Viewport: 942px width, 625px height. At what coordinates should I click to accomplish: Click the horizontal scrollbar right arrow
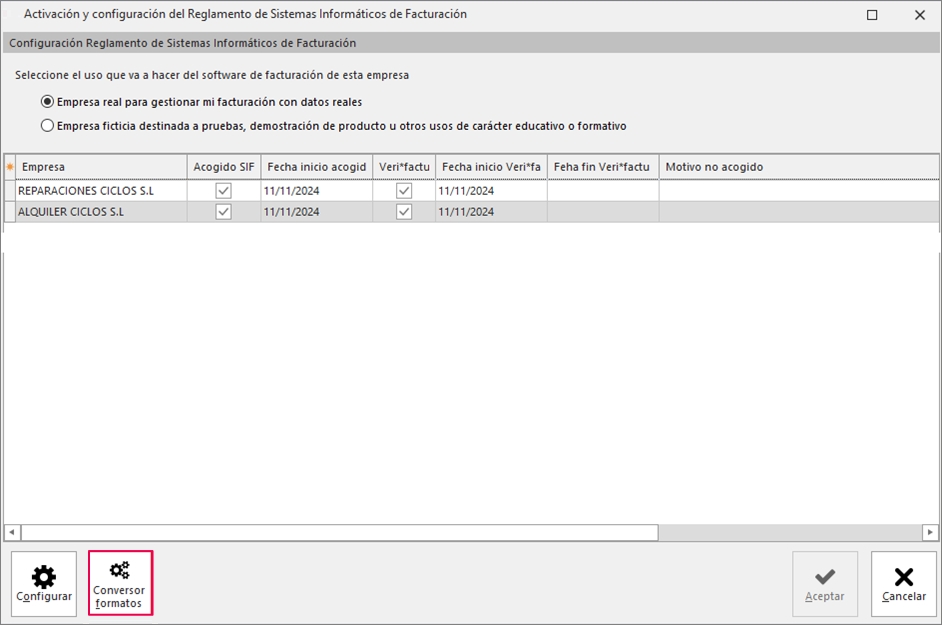[930, 532]
